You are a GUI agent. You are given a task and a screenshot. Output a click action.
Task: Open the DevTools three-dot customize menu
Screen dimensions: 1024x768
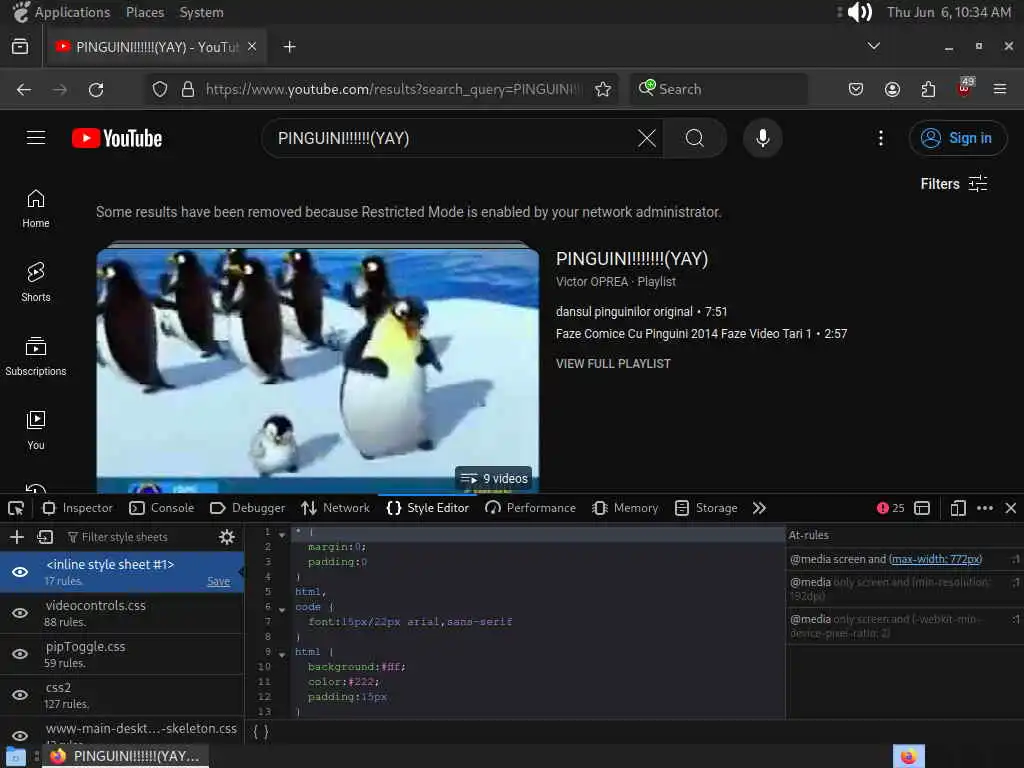[985, 508]
